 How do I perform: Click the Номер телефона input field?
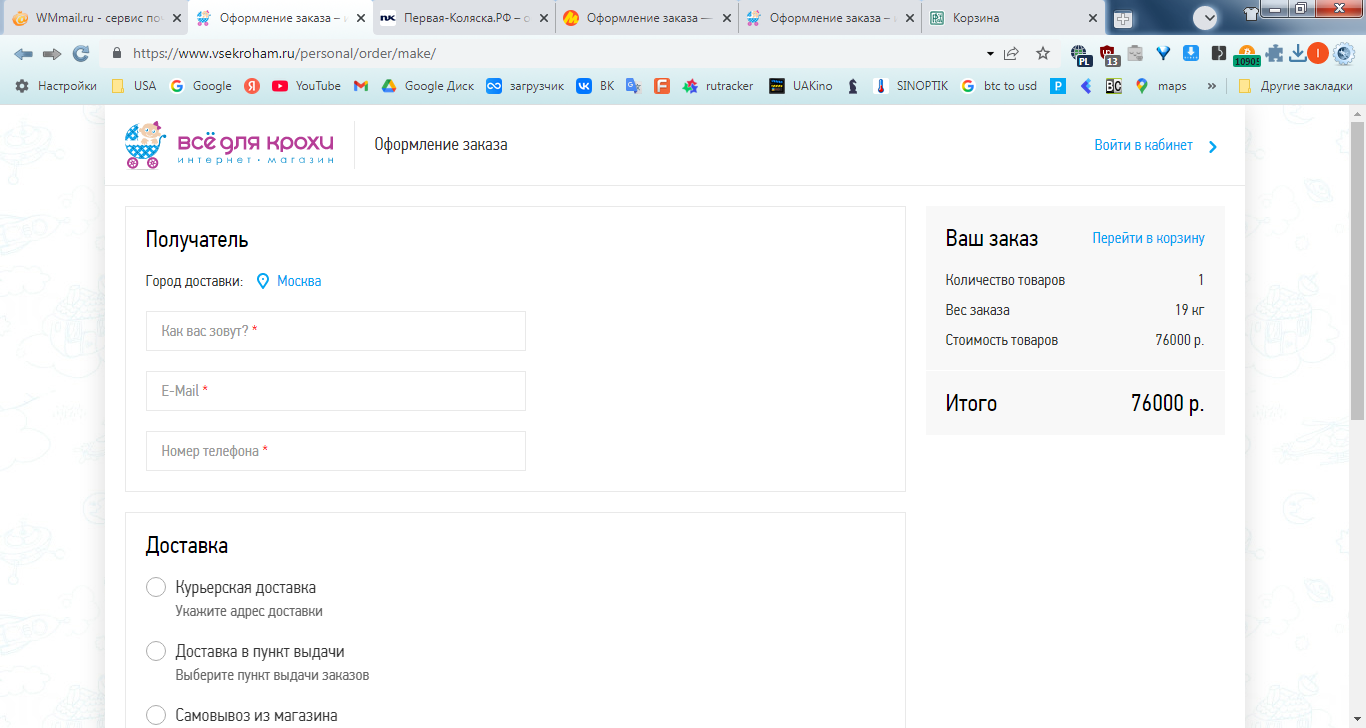(x=336, y=451)
